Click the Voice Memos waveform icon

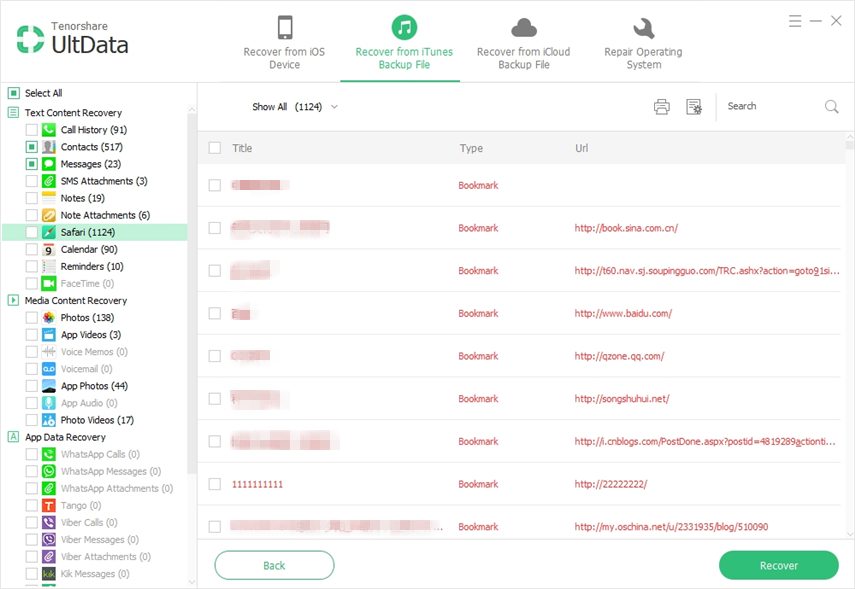coord(49,352)
